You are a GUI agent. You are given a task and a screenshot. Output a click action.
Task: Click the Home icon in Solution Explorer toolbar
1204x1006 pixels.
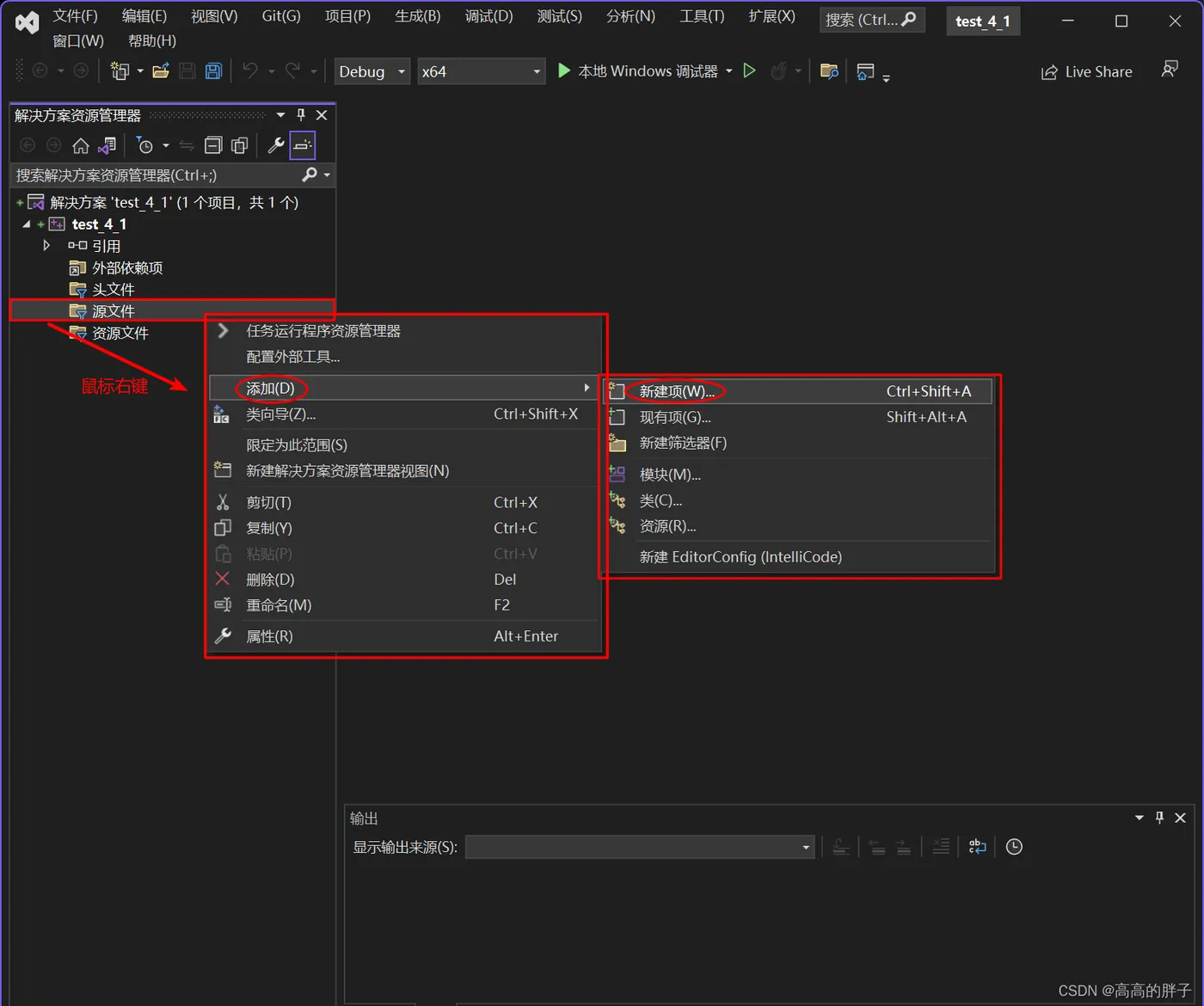[x=81, y=145]
